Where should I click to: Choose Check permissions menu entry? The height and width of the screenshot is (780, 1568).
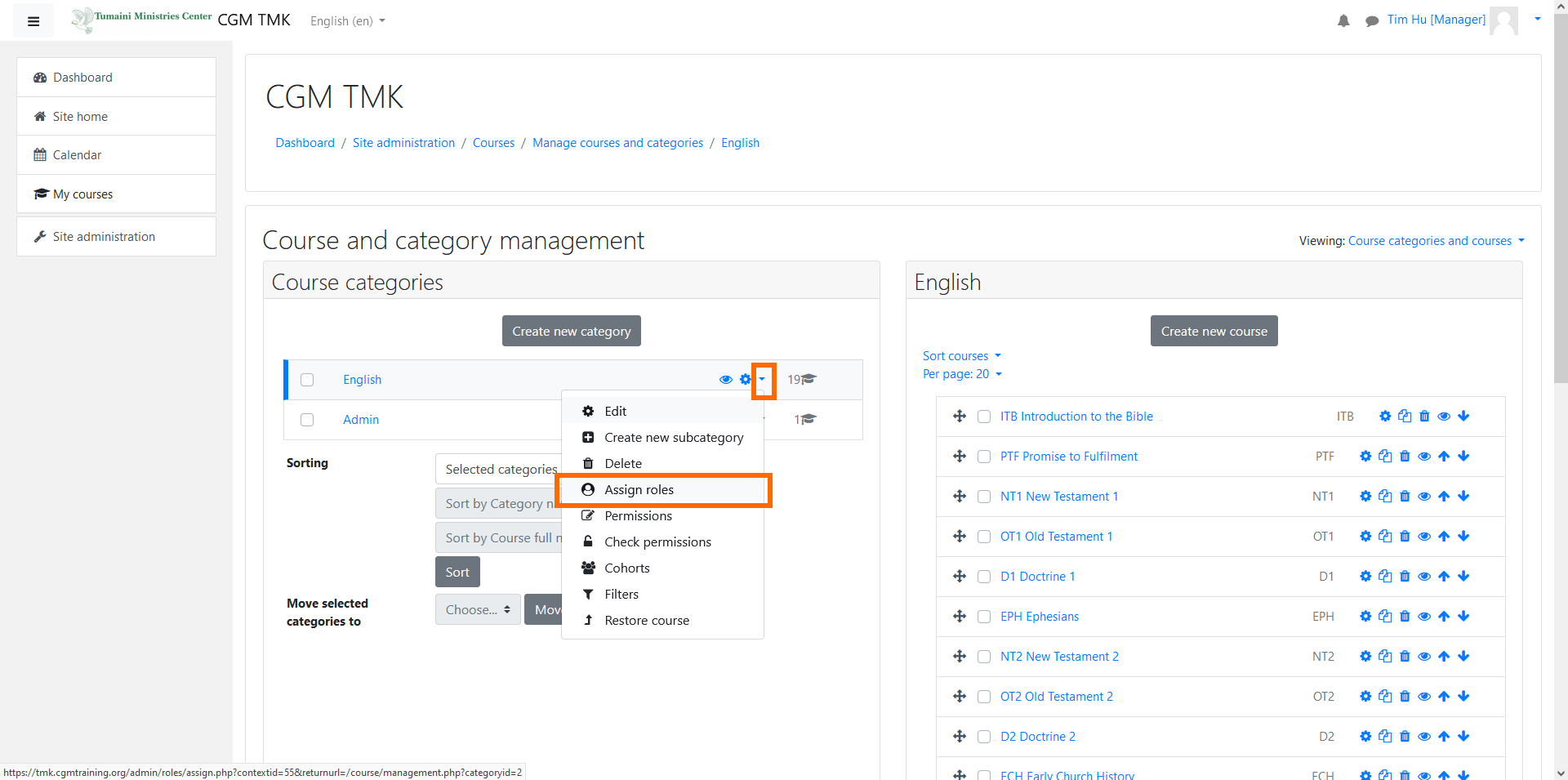click(663, 542)
